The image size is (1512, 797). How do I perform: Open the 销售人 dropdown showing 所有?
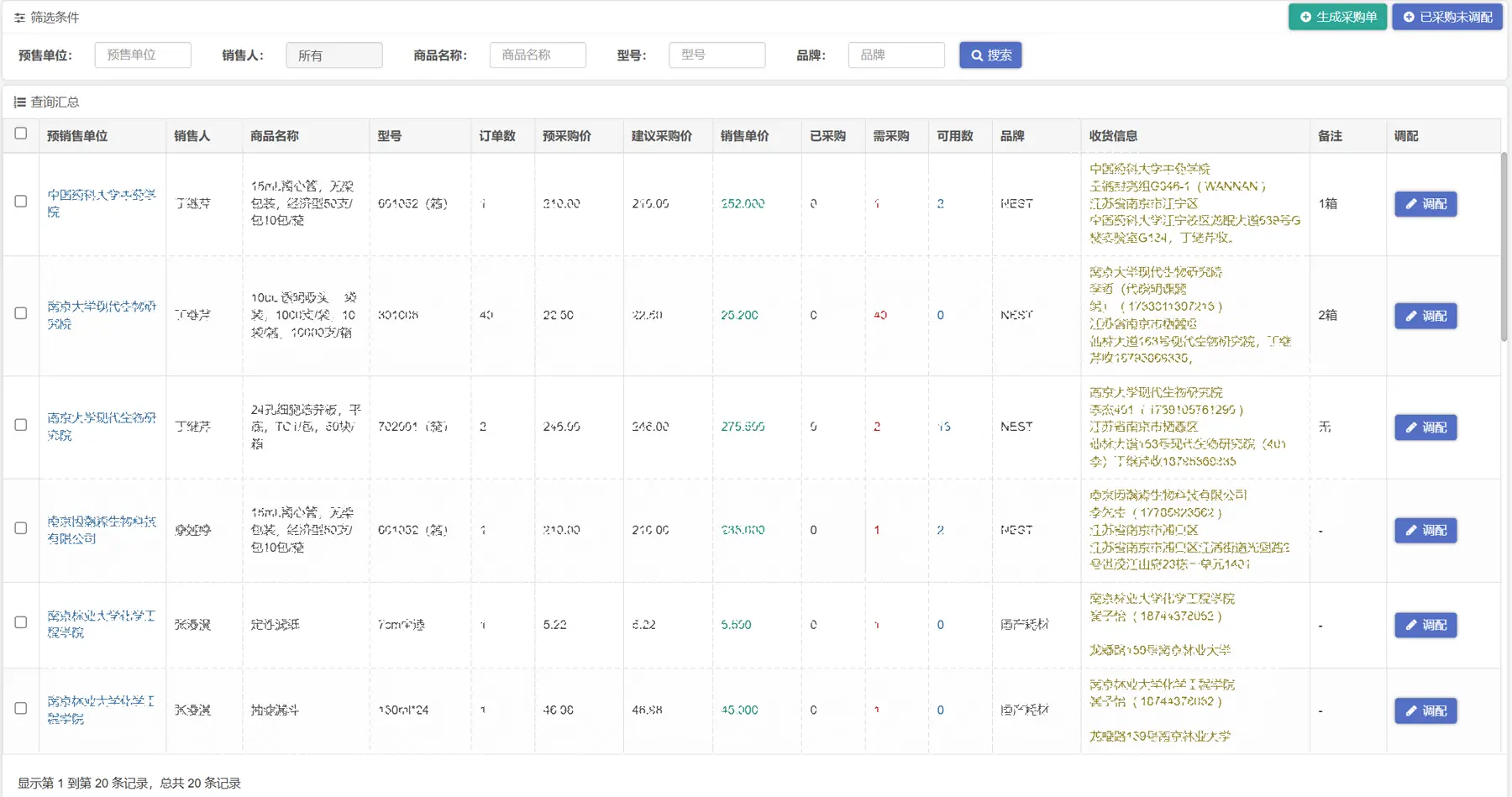pyautogui.click(x=333, y=55)
